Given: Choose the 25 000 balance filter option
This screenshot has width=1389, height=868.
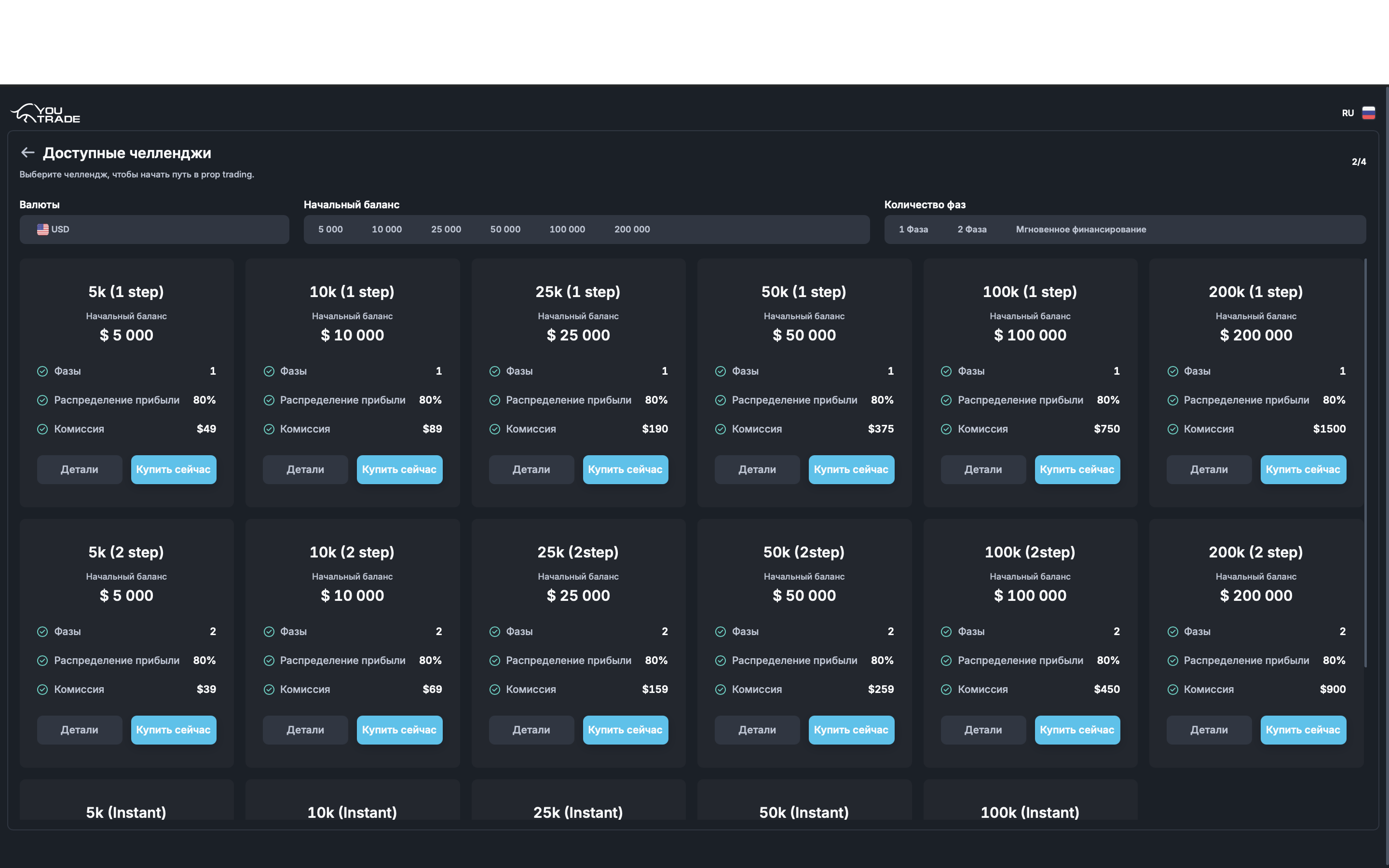Looking at the screenshot, I should 446,230.
